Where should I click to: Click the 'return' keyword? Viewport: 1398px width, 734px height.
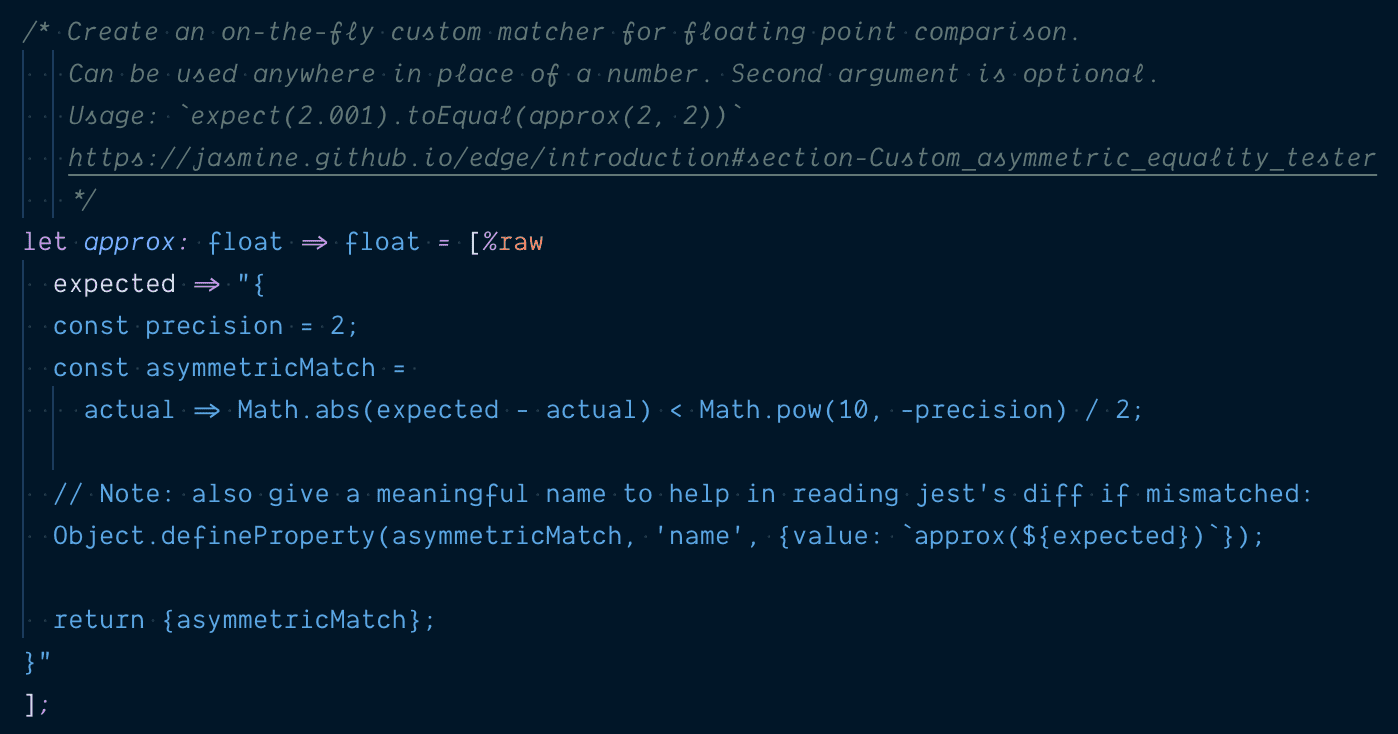[x=99, y=620]
